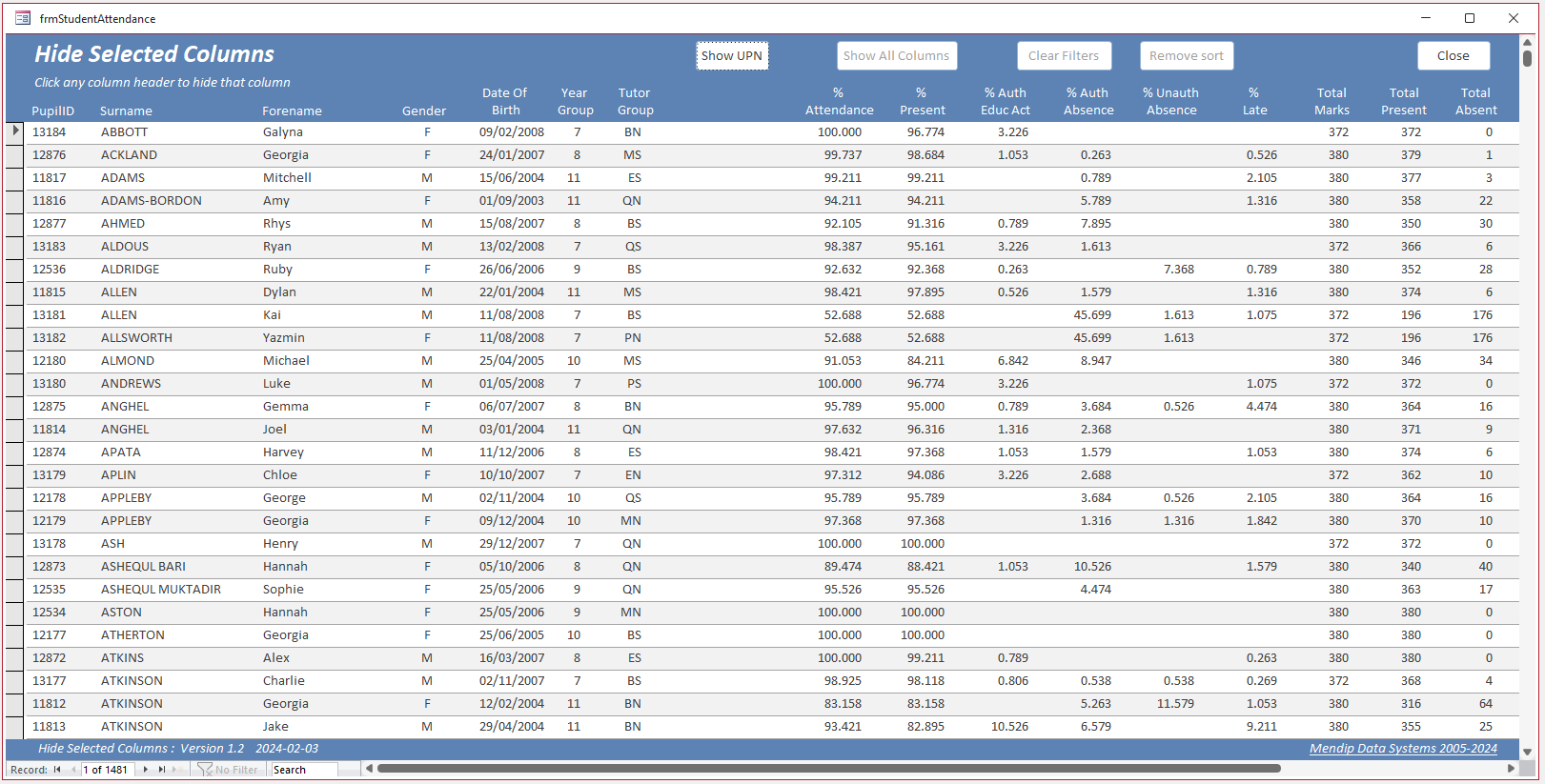Hide the % Auth Absence column header
Viewport: 1545px width, 784px height.
[1088, 101]
